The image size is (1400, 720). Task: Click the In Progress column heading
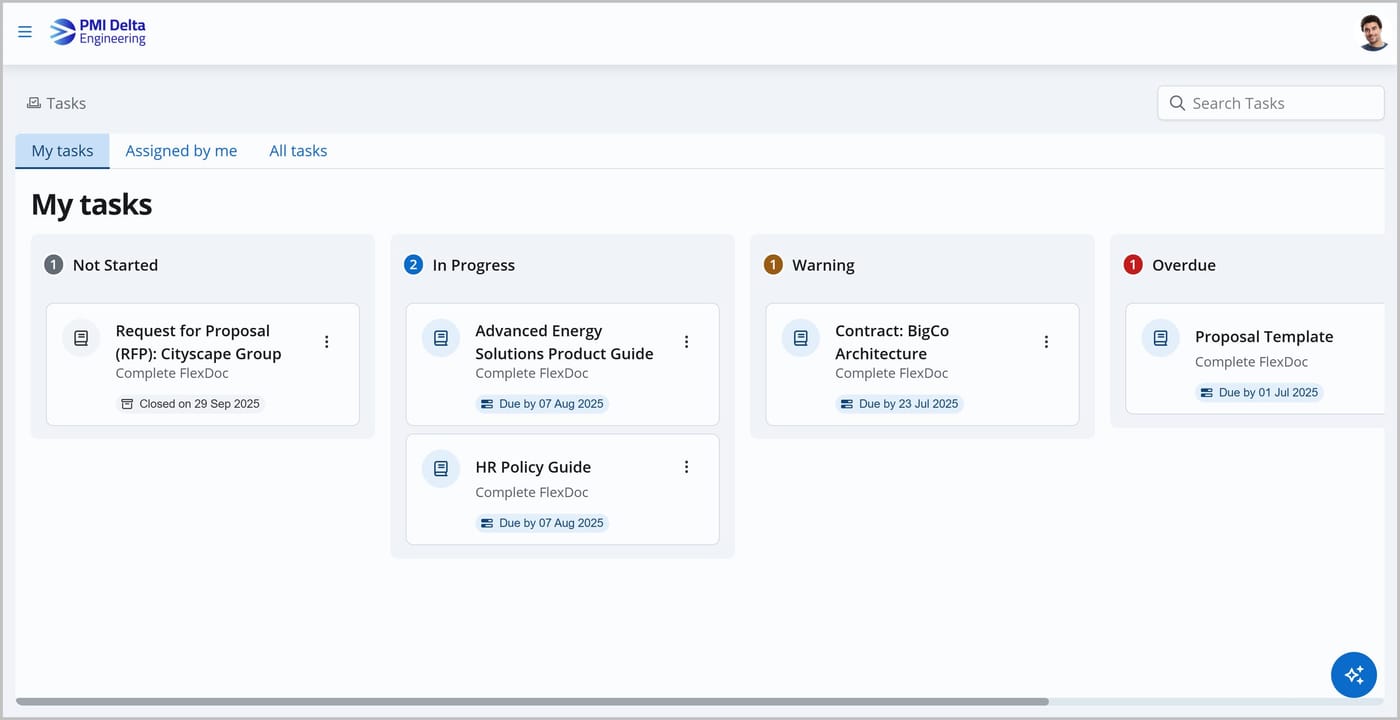[474, 265]
